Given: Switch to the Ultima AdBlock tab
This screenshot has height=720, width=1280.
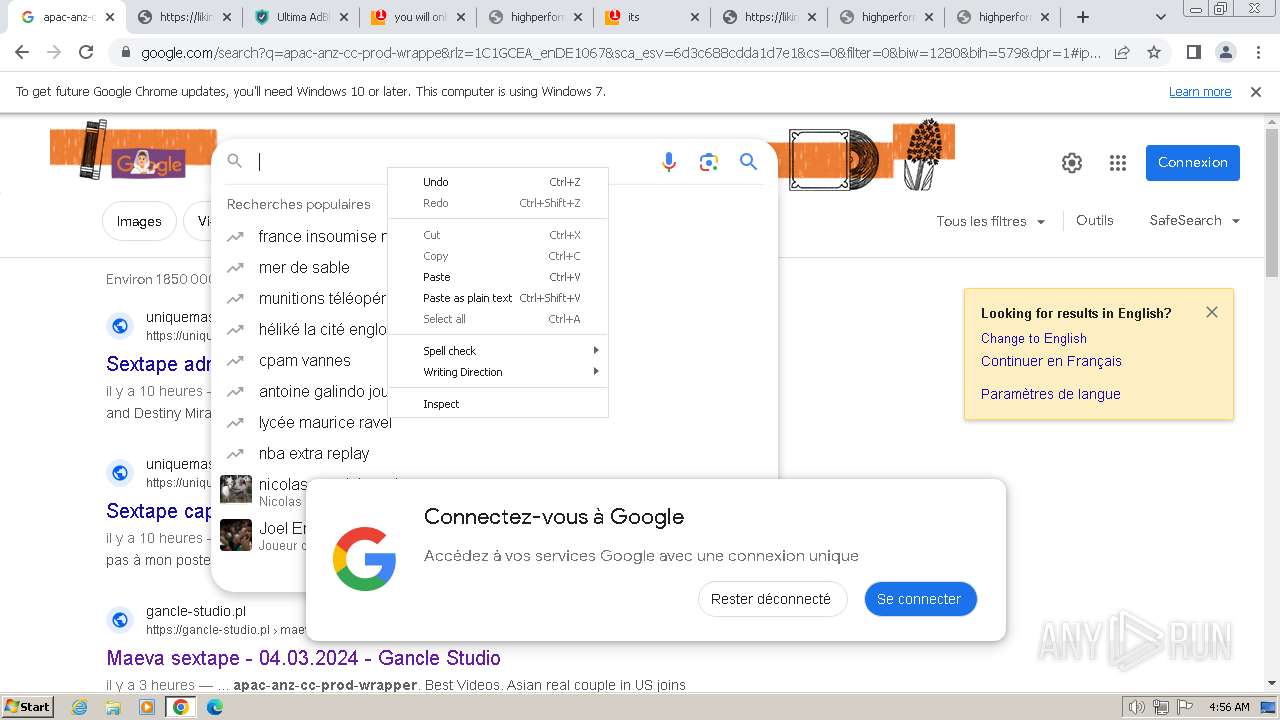Looking at the screenshot, I should point(301,17).
